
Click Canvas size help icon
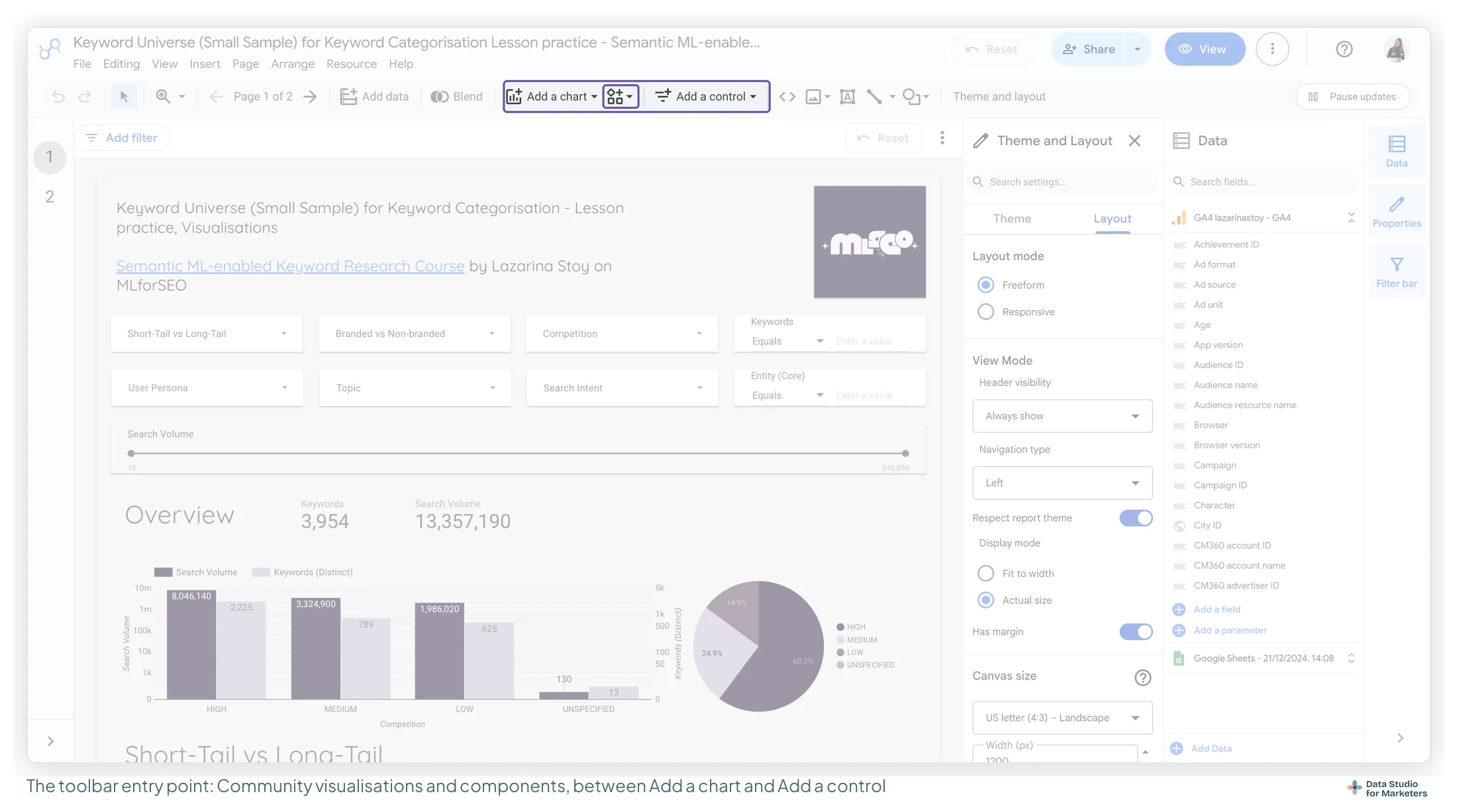pyautogui.click(x=1142, y=677)
